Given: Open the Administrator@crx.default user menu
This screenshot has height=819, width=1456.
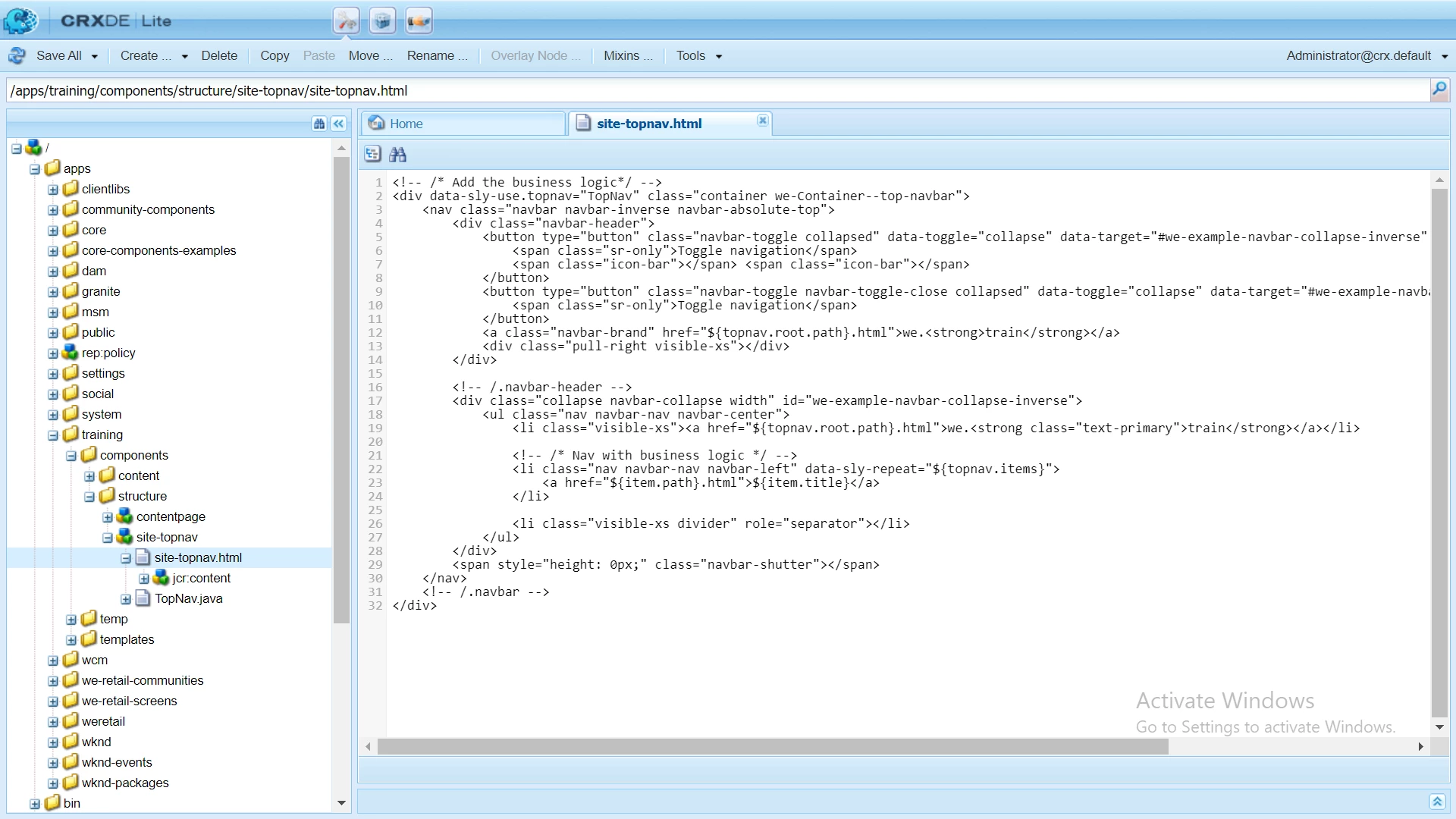Looking at the screenshot, I should 1367,55.
